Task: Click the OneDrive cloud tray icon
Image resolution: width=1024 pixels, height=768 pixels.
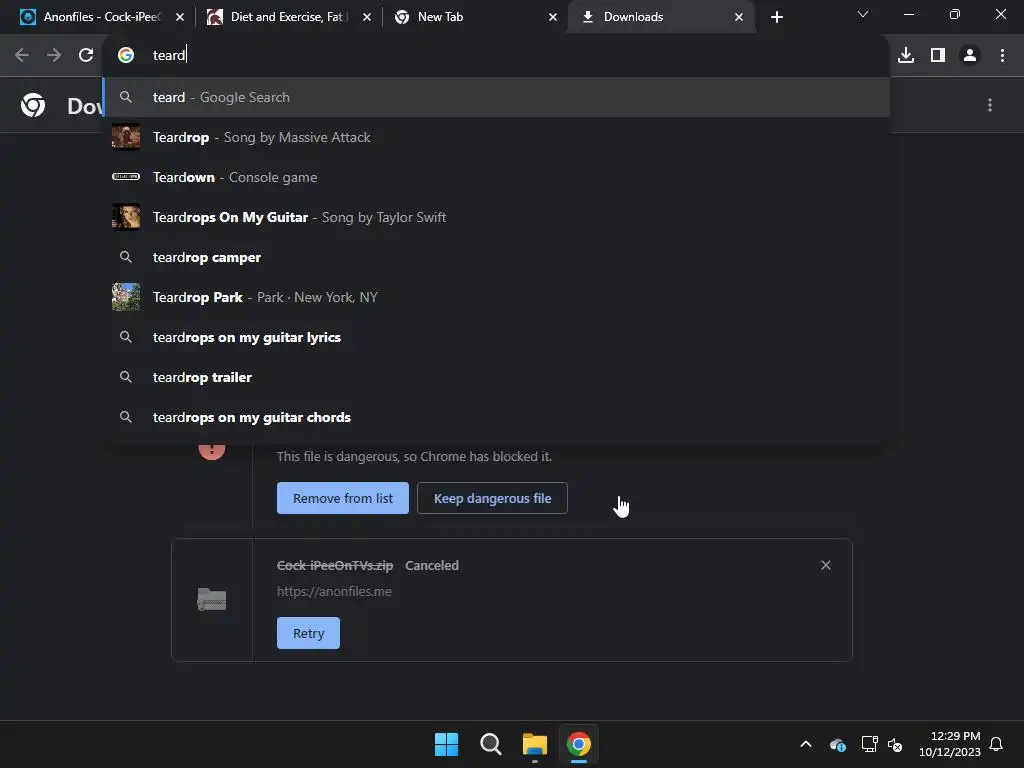Action: pos(837,744)
